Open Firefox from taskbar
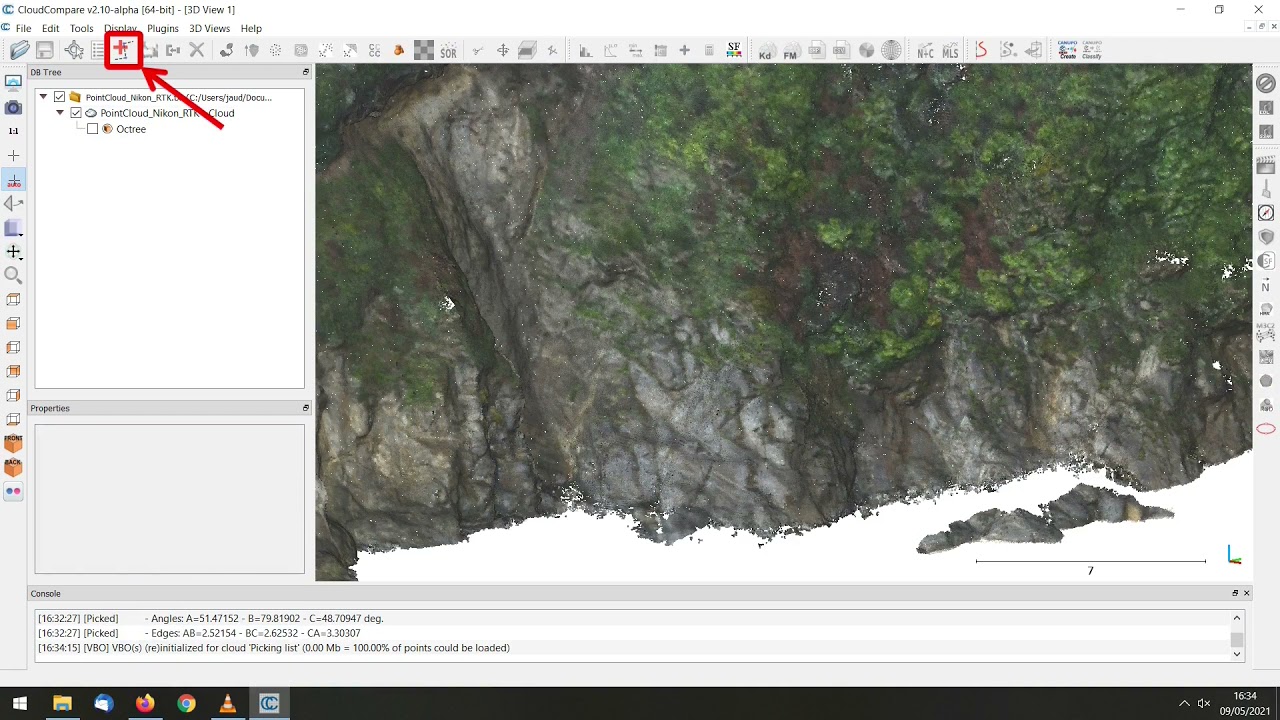Screen dimensions: 1280x720 [x=145, y=704]
